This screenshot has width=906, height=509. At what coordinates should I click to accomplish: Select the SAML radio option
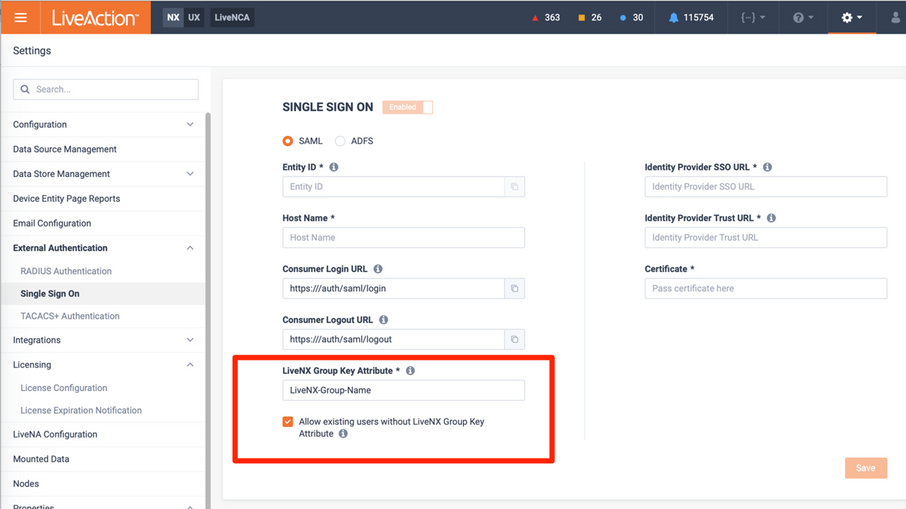click(288, 141)
